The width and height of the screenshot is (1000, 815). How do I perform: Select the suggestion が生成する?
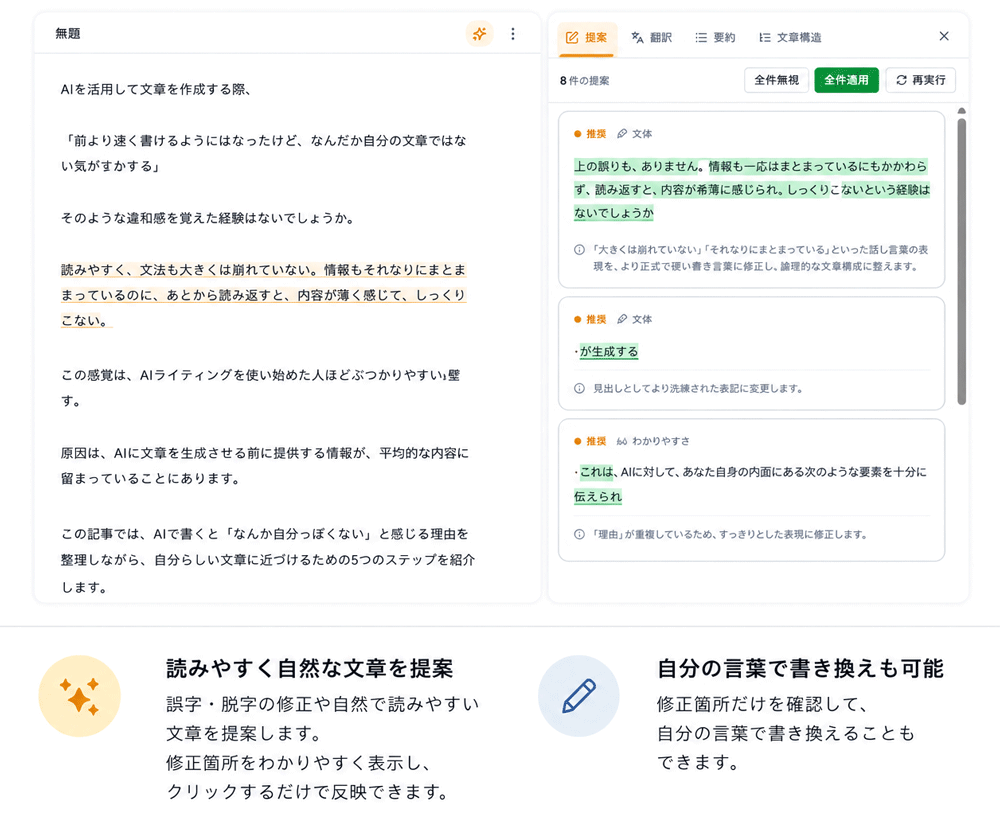[608, 351]
